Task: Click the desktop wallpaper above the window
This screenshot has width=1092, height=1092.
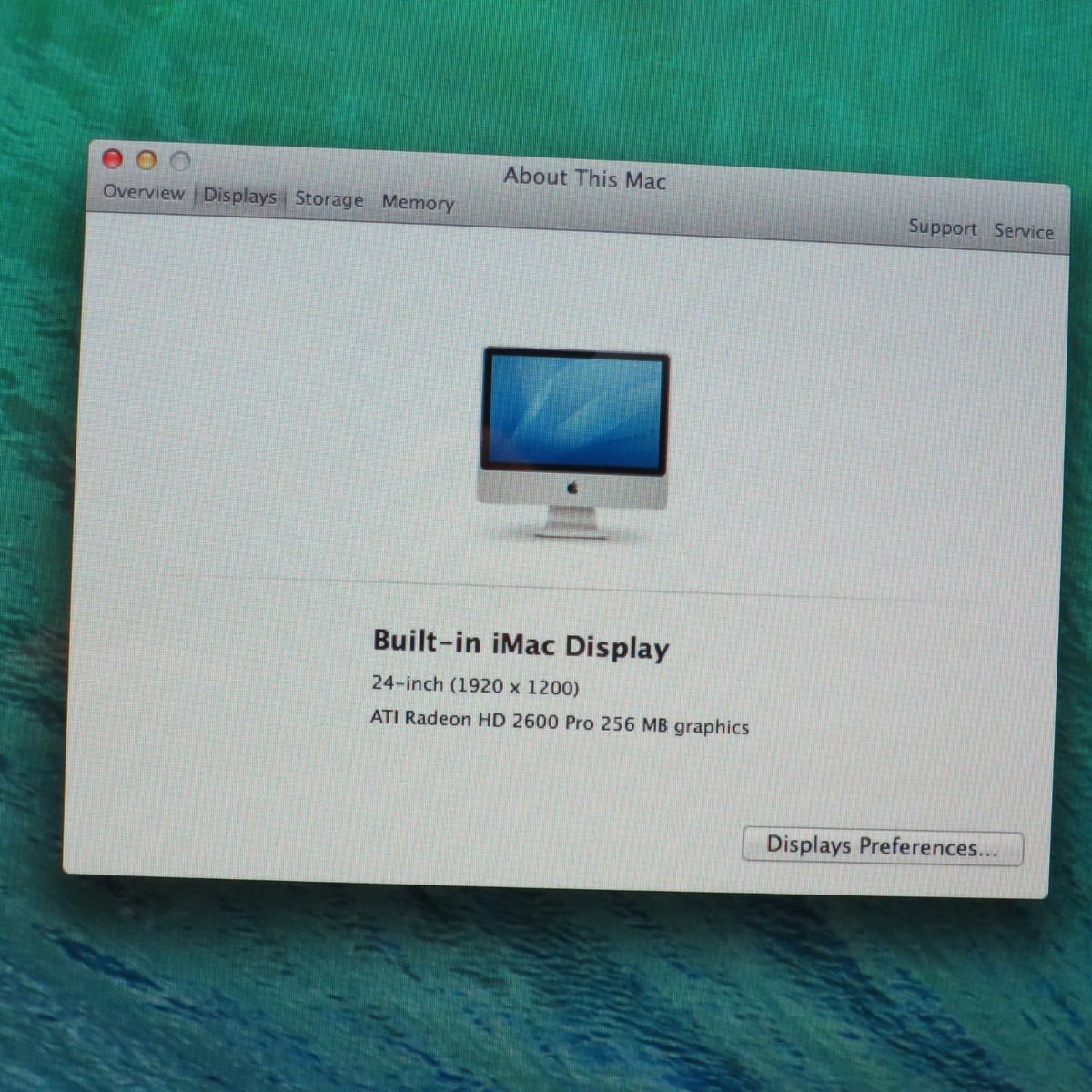Action: click(x=546, y=73)
